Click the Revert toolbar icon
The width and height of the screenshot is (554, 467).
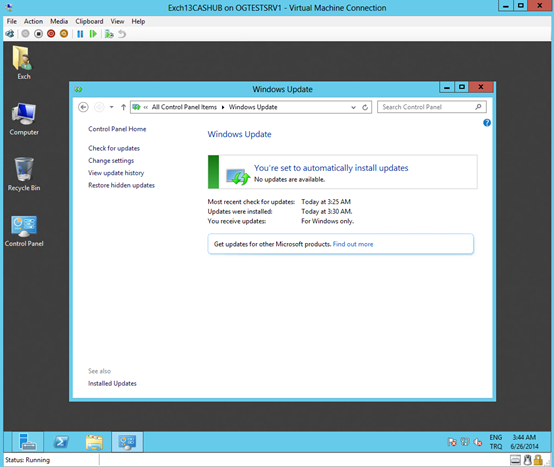122,34
